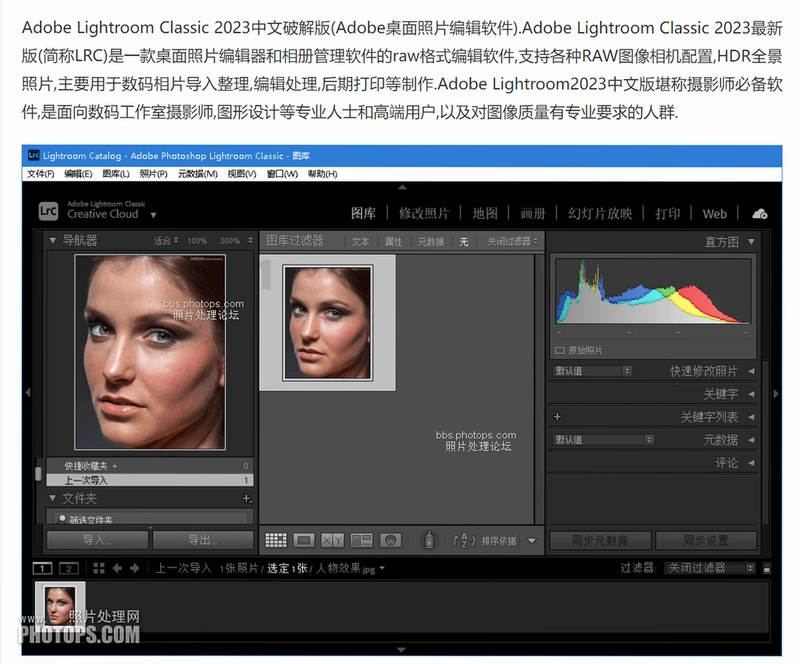
Task: Click the cloud sync status icon
Action: click(x=759, y=213)
